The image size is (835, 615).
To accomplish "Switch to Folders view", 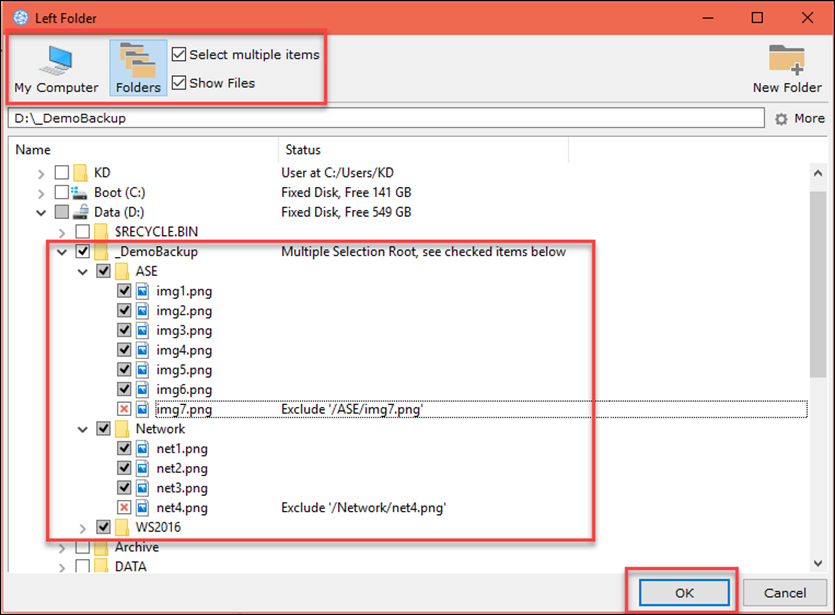I will pyautogui.click(x=138, y=68).
